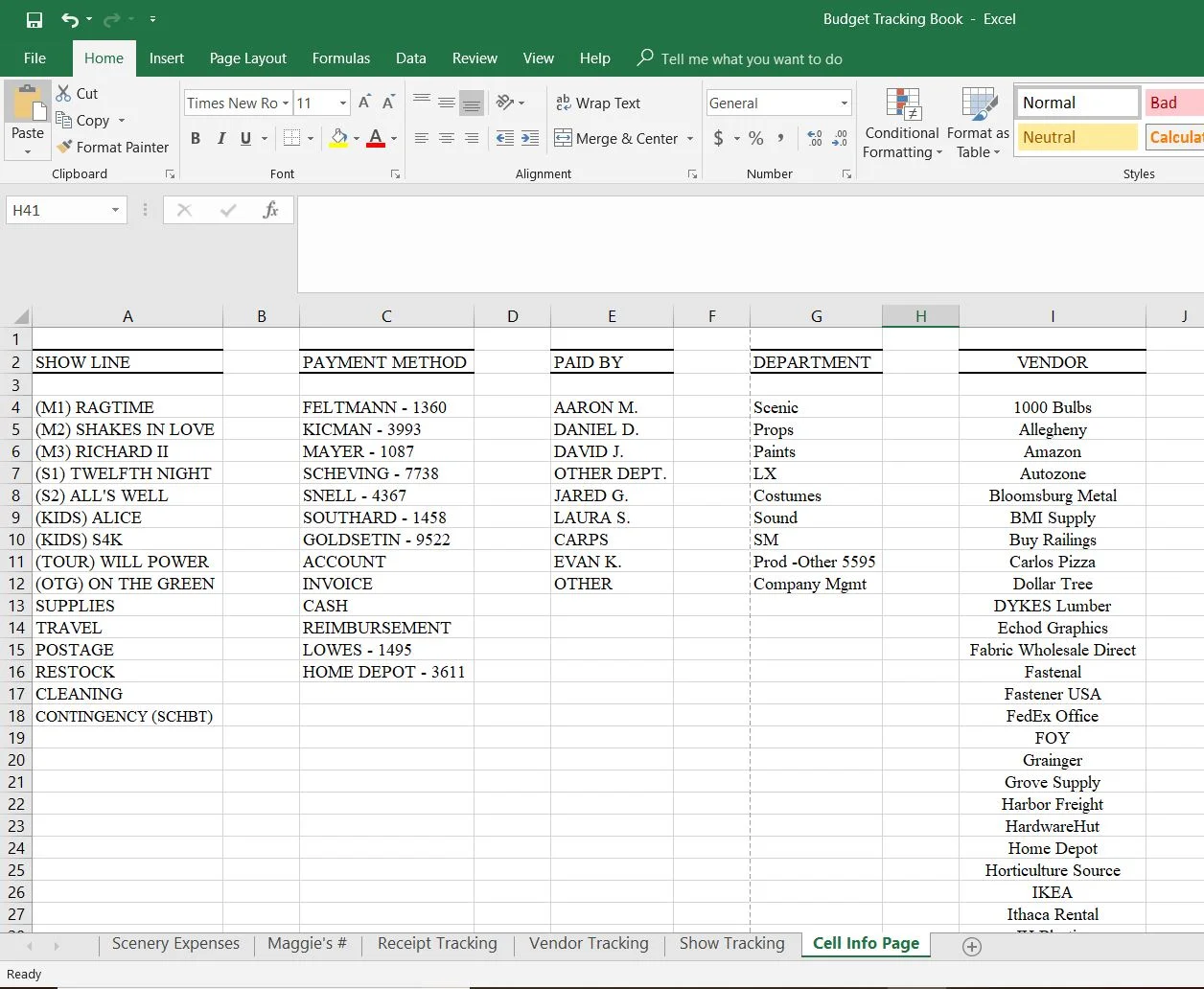The width and height of the screenshot is (1204, 989).
Task: Apply the Neutral cell style
Action: (1077, 137)
